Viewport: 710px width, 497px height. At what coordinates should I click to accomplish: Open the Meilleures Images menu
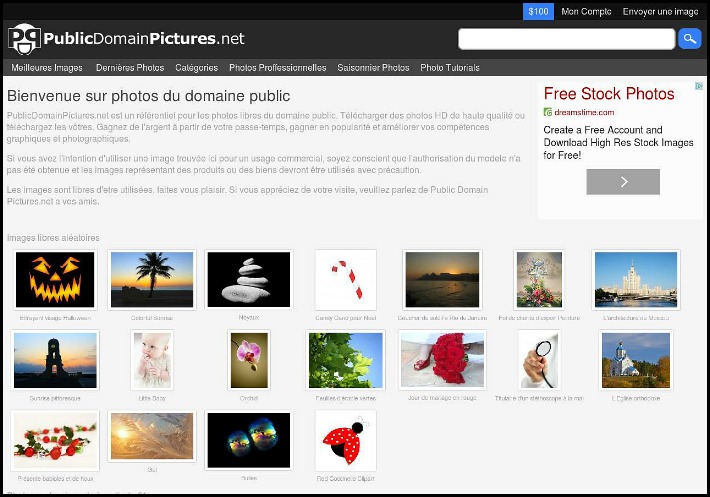(x=47, y=68)
